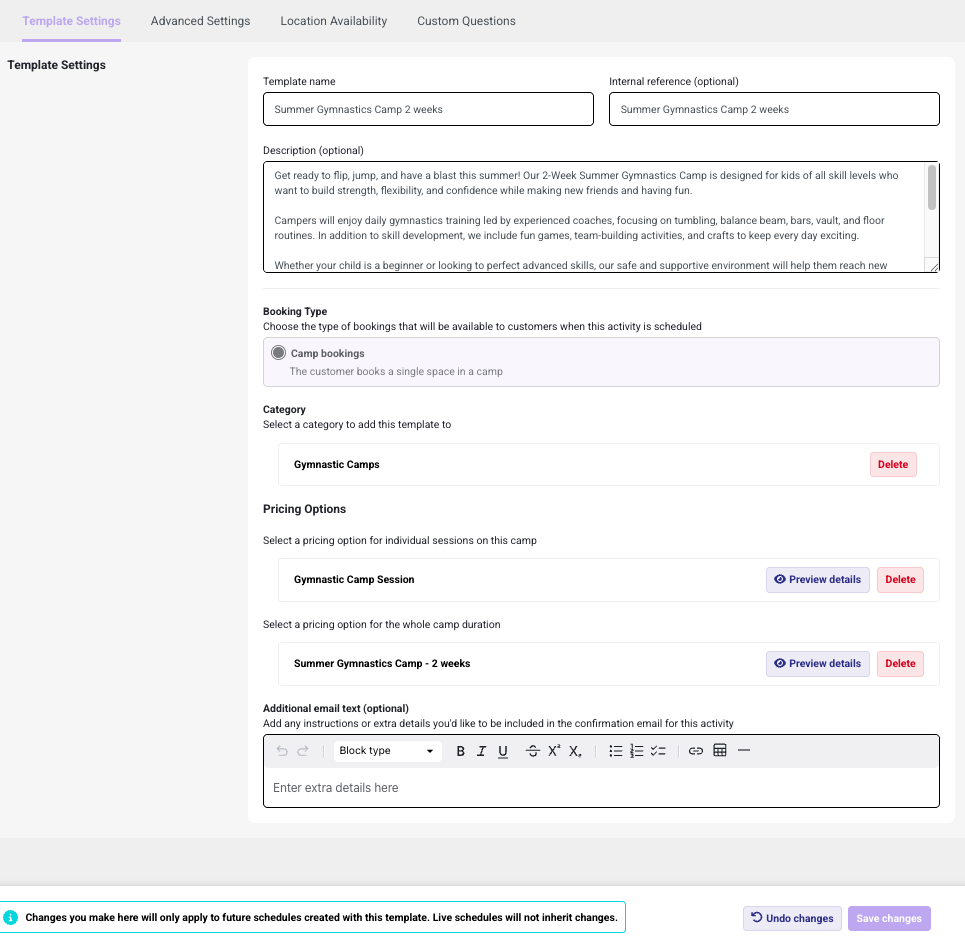The width and height of the screenshot is (965, 945).
Task: Click the description textarea resize handle
Action: point(934,266)
